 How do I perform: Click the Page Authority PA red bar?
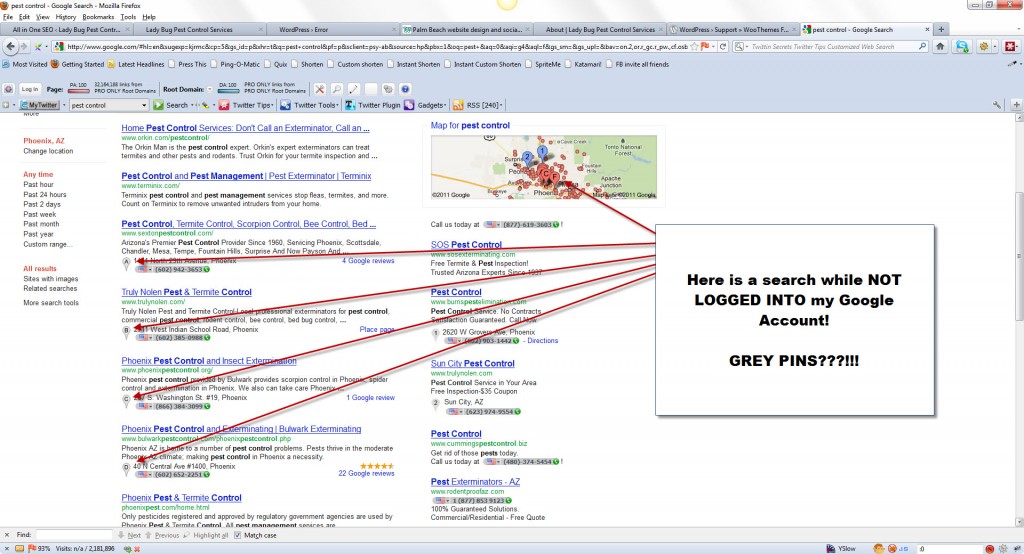[78, 91]
